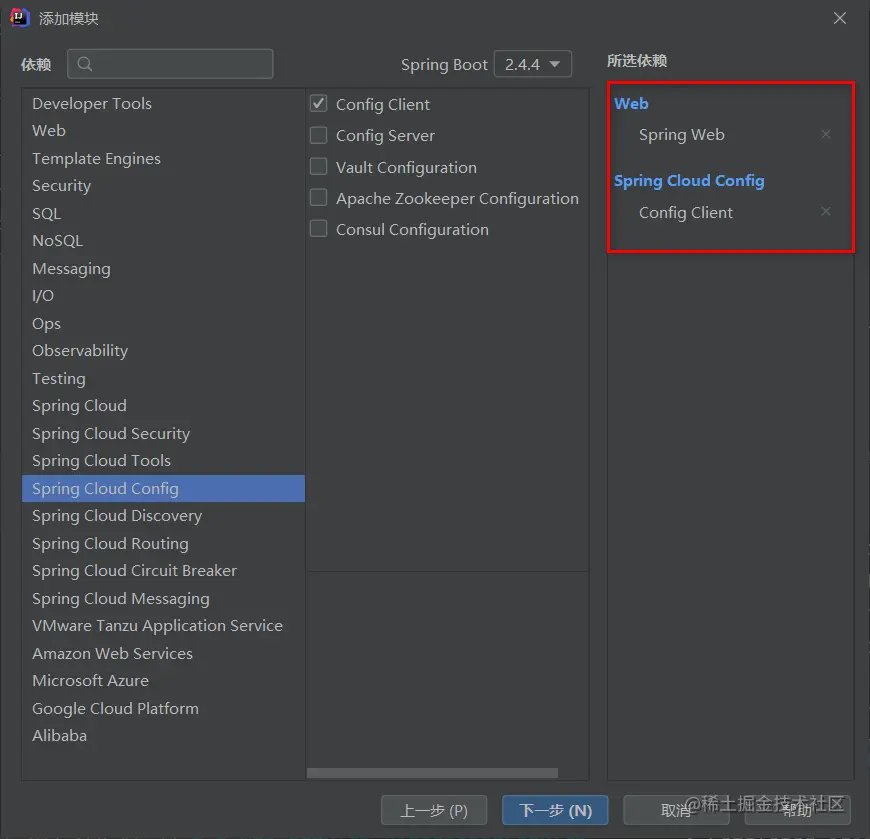Screen dimensions: 870x839
Task: Select the Spring Cloud category
Action: click(x=163, y=406)
